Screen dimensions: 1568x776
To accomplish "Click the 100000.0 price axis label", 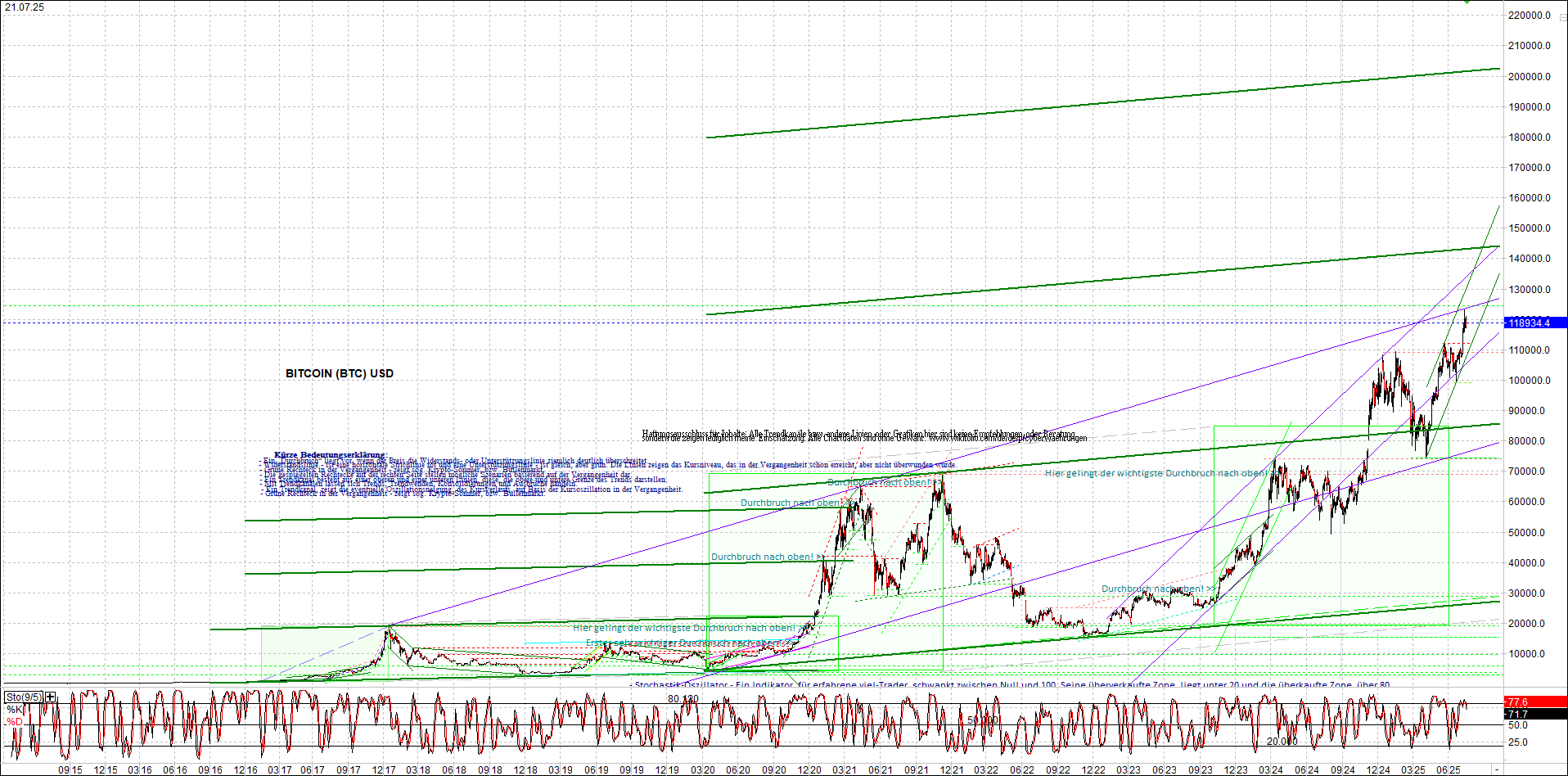I will 1530,381.
